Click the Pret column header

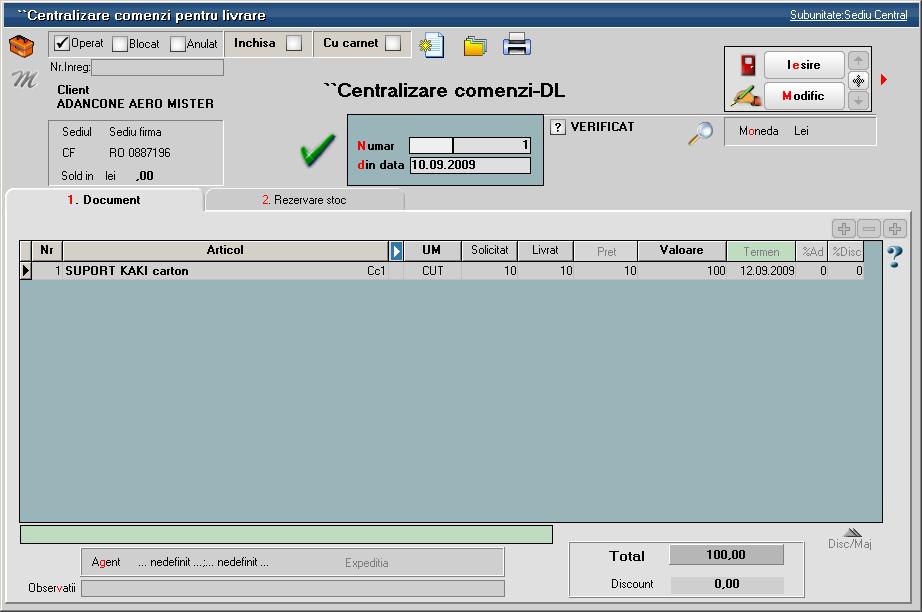pos(606,252)
